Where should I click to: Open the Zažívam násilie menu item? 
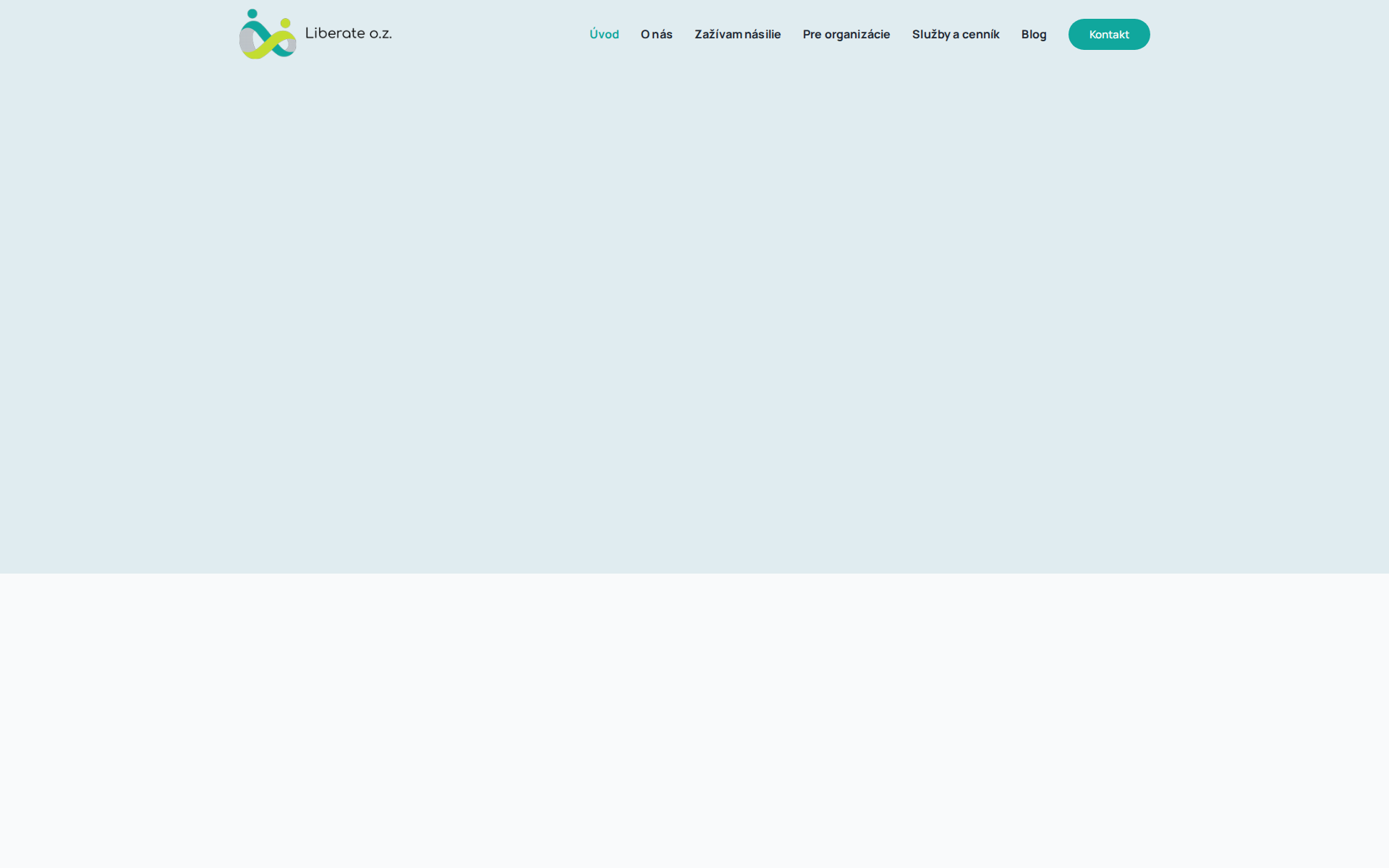[737, 34]
